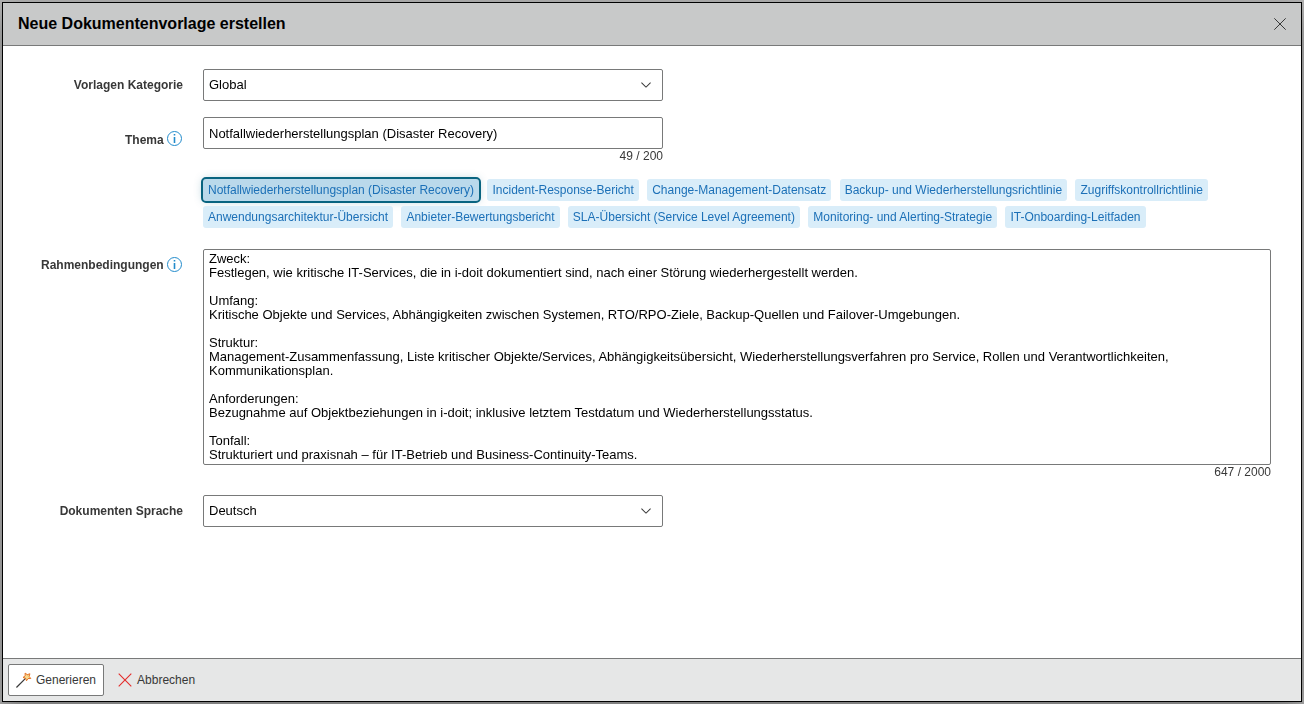1304x704 pixels.
Task: Click the 49 / 200 character counter
Action: click(x=641, y=156)
